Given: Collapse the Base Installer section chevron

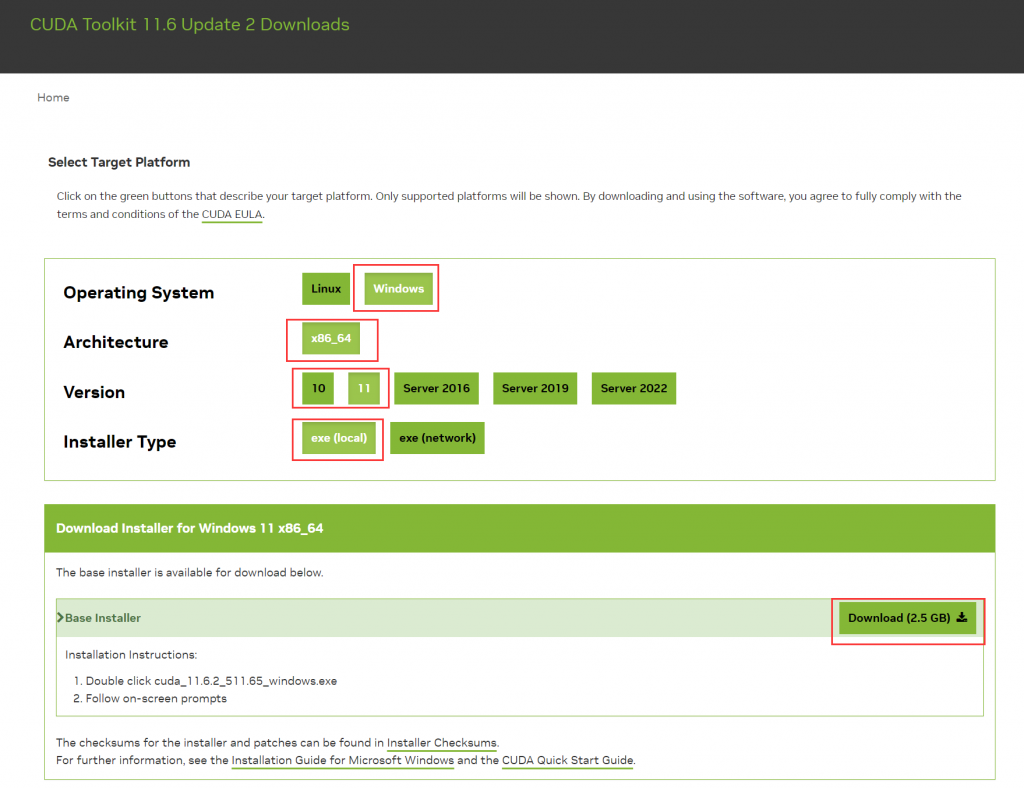Looking at the screenshot, I should pos(60,618).
